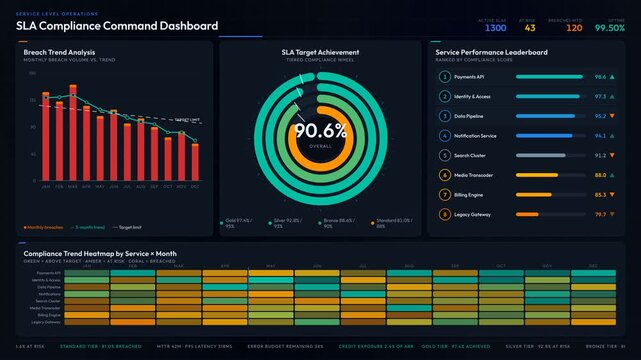The height and width of the screenshot is (360, 641).
Task: Click the Legacy Gateway compliance progress bar
Action: 550,214
